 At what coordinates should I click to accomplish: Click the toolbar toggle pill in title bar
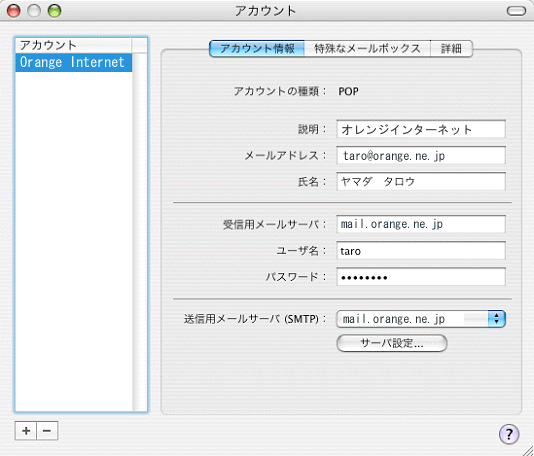tap(516, 11)
